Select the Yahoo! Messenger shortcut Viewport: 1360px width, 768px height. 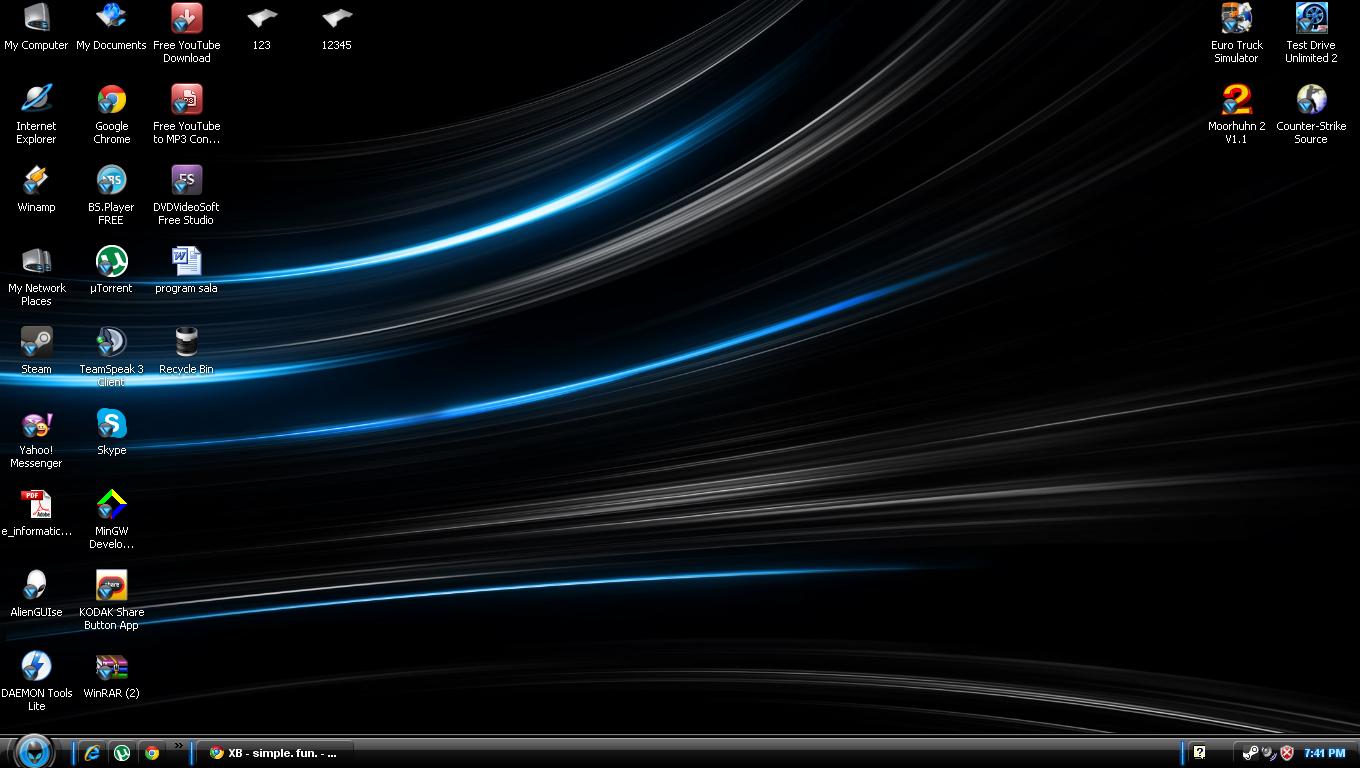[x=36, y=438]
